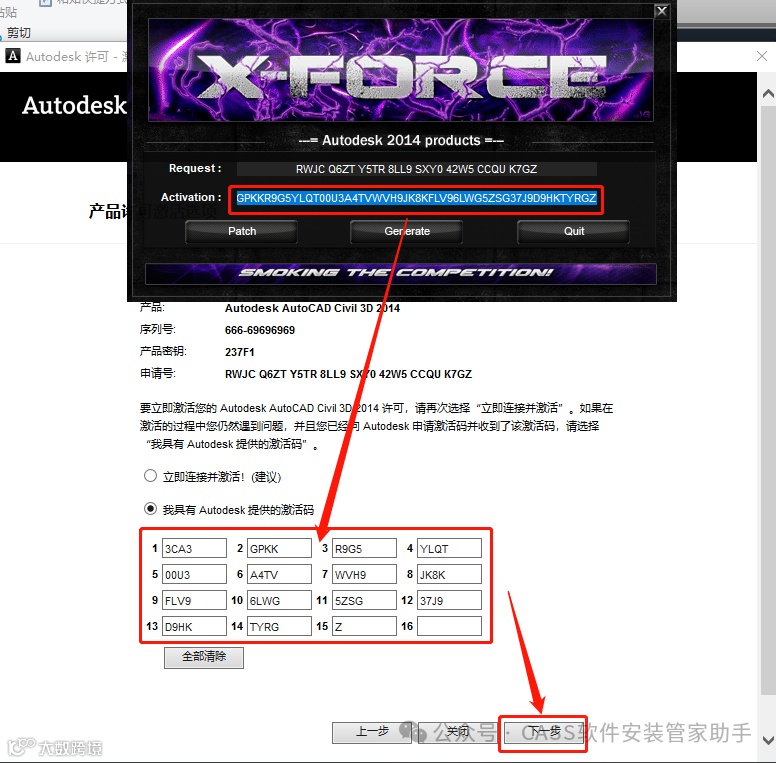The height and width of the screenshot is (763, 776).
Task: Click activation code box 3 containing R9G5
Action: 364,548
